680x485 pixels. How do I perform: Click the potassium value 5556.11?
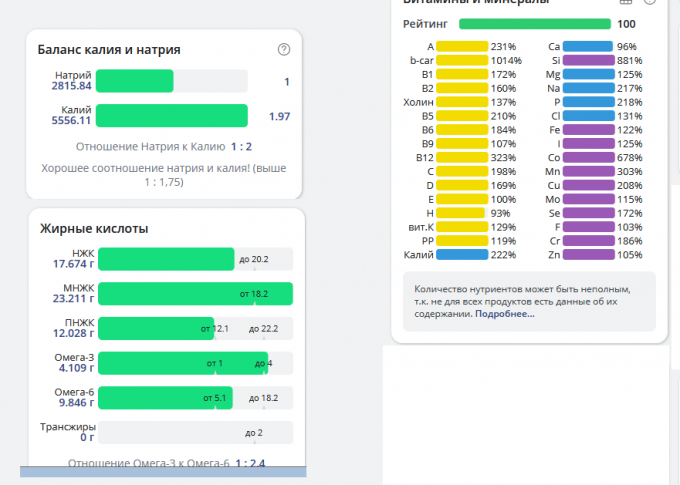[x=72, y=121]
